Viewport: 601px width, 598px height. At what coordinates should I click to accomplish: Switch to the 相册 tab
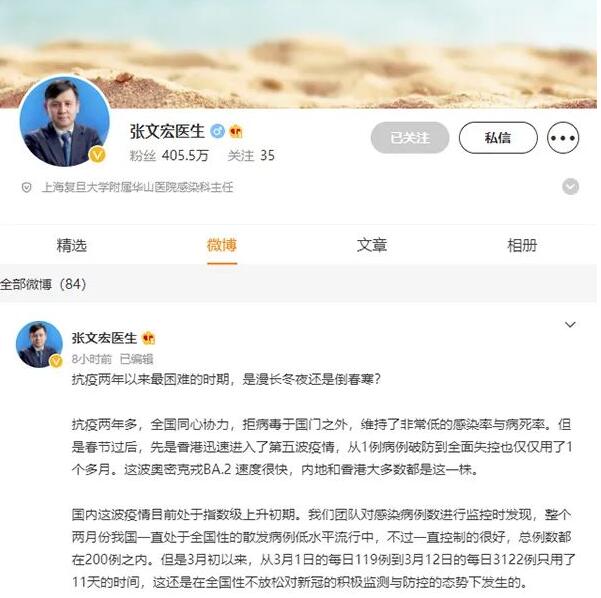coord(522,245)
